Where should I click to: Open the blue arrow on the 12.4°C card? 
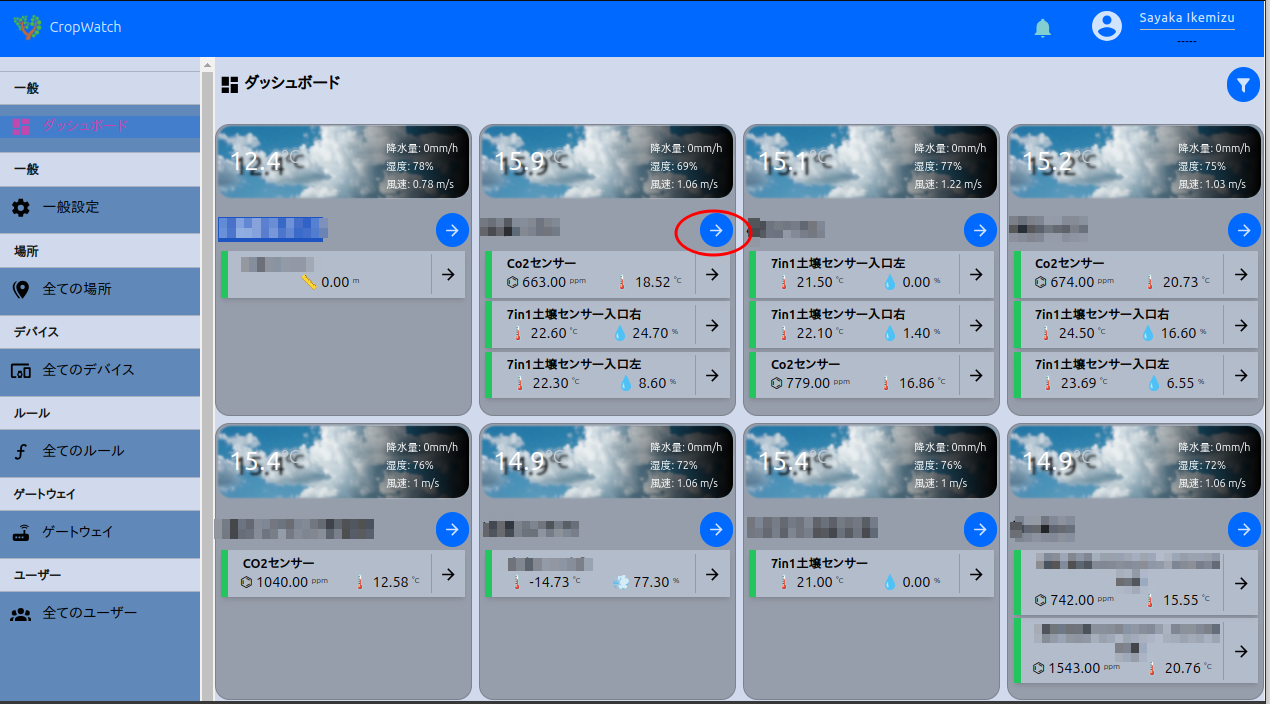[452, 231]
